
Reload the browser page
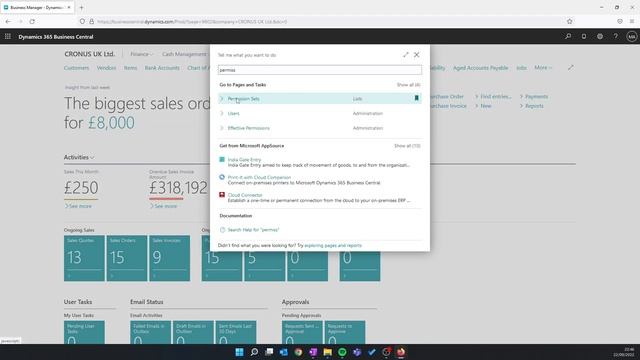pos(32,21)
